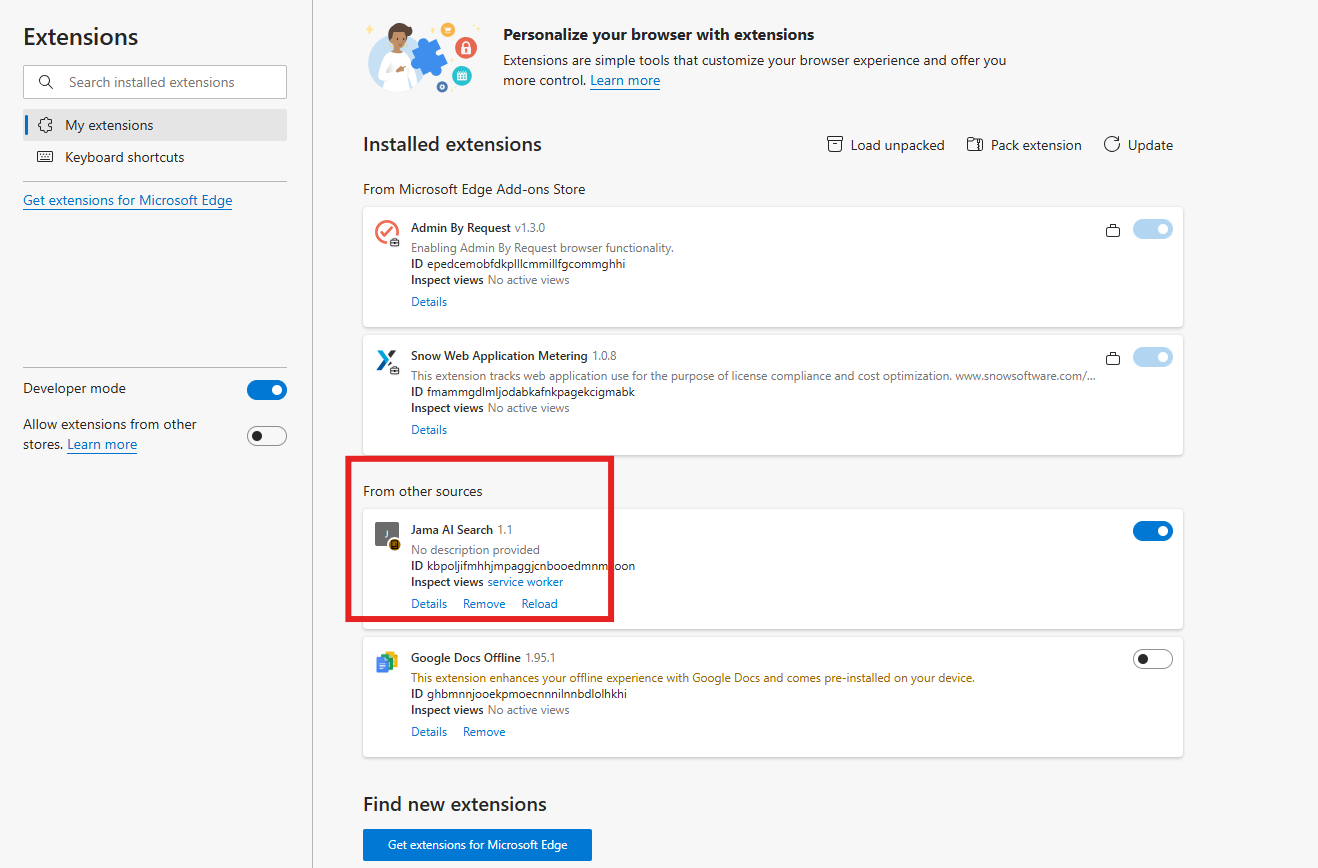Image resolution: width=1318 pixels, height=868 pixels.
Task: Click the Update refresh icon
Action: (1112, 145)
